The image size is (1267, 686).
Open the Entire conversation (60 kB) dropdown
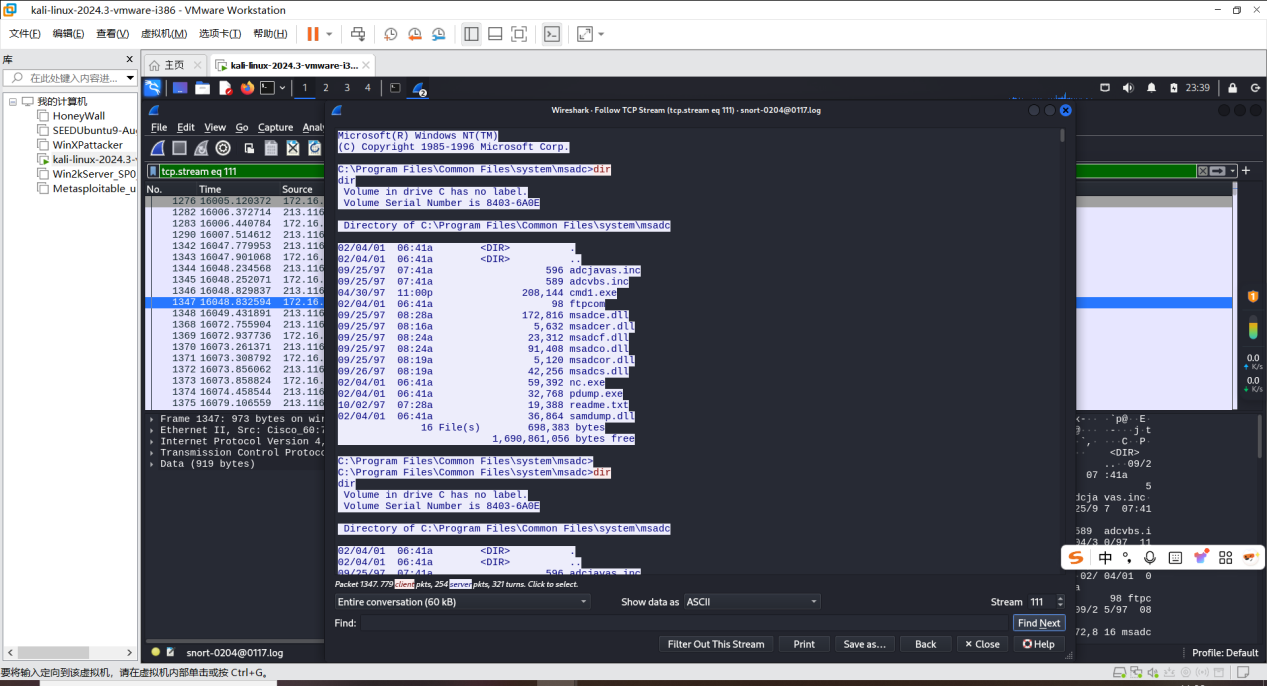click(462, 602)
